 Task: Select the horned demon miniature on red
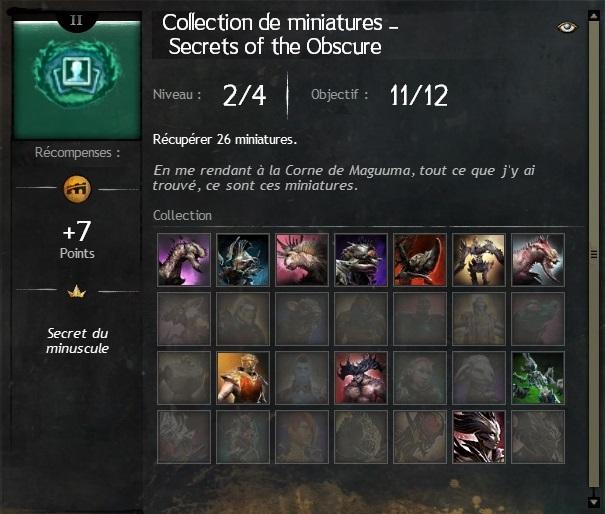(x=361, y=378)
